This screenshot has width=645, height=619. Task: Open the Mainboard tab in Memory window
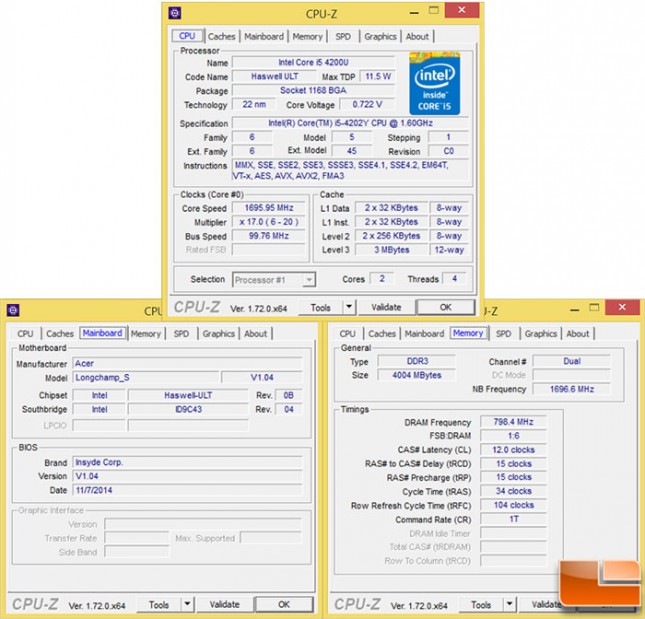click(424, 334)
